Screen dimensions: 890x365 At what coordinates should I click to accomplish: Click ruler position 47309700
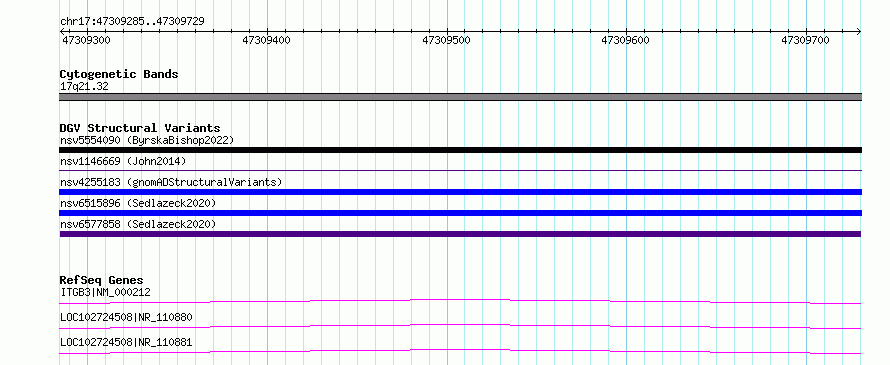[x=805, y=40]
